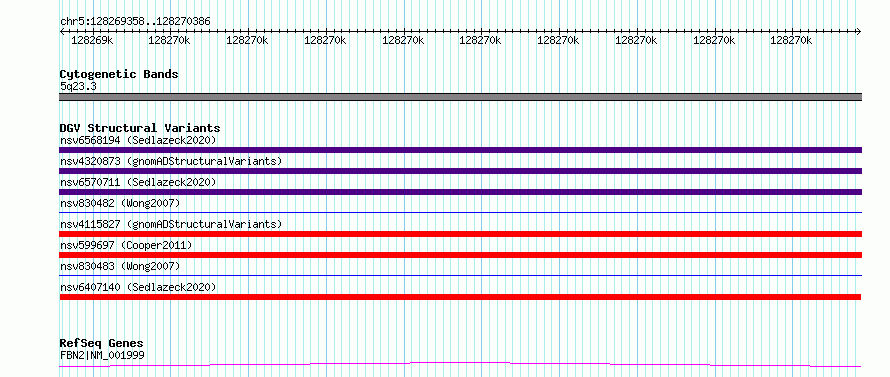Click the right arrow end of the ruler
This screenshot has height=377, width=890.
point(859,31)
